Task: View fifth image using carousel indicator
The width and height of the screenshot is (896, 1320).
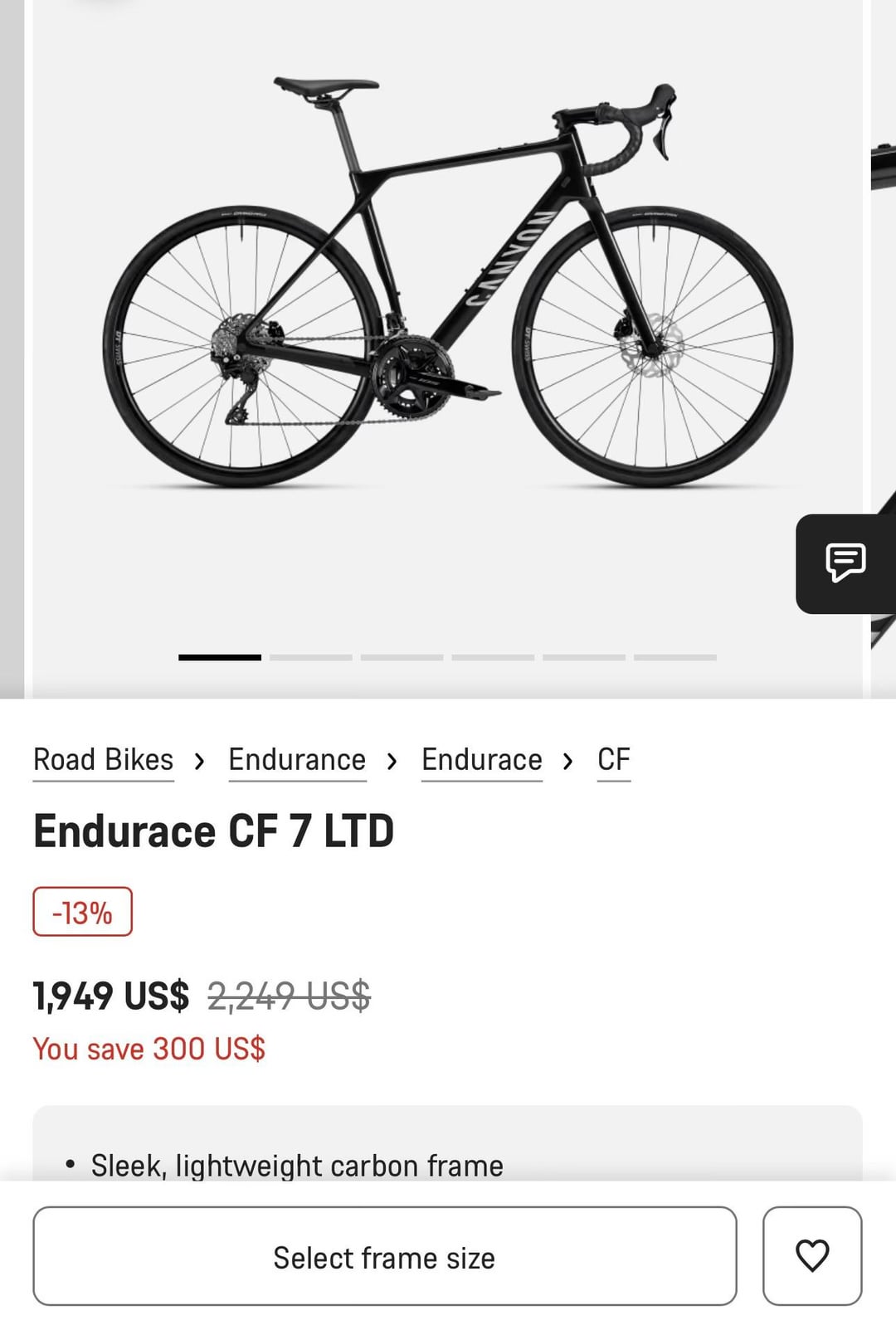Action: [584, 657]
